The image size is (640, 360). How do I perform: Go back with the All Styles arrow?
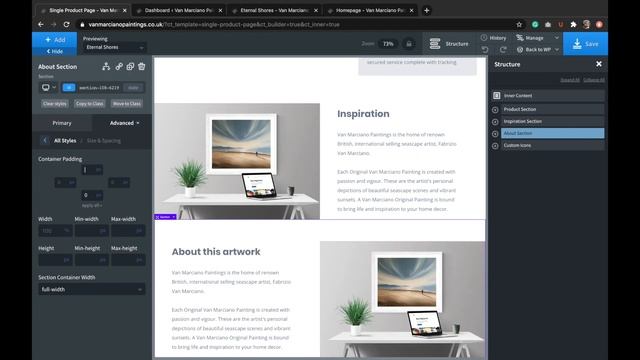click(45, 140)
